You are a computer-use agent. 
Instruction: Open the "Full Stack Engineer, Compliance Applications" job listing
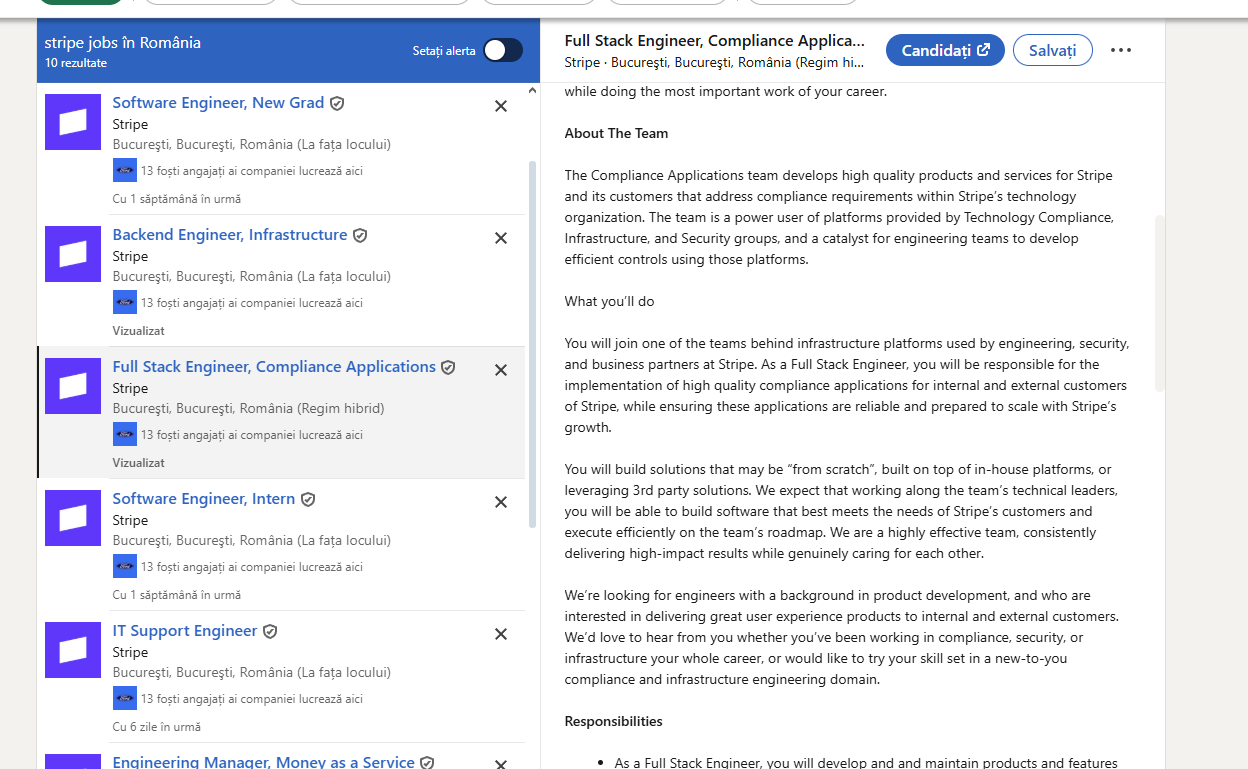coord(272,366)
